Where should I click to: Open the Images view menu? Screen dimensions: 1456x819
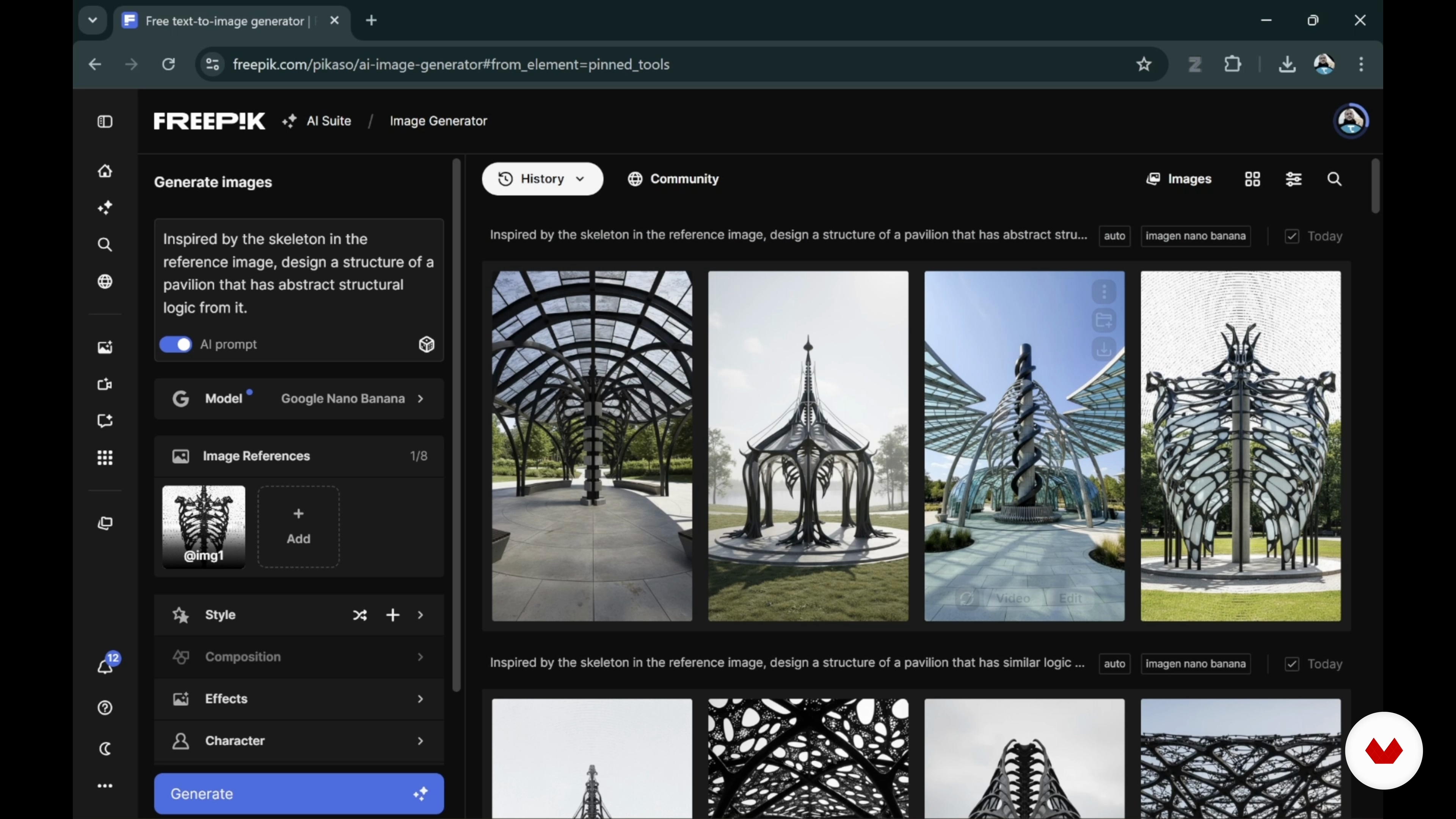click(1179, 179)
